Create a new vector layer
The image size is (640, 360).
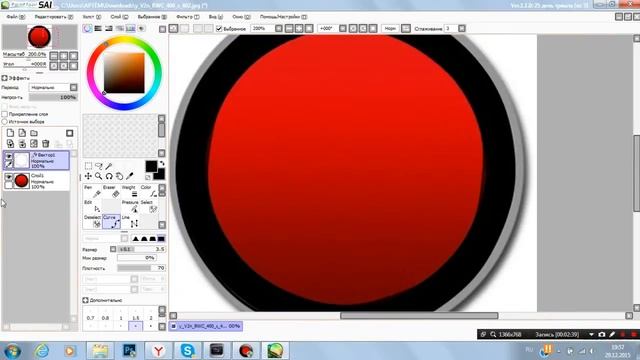pos(22,133)
